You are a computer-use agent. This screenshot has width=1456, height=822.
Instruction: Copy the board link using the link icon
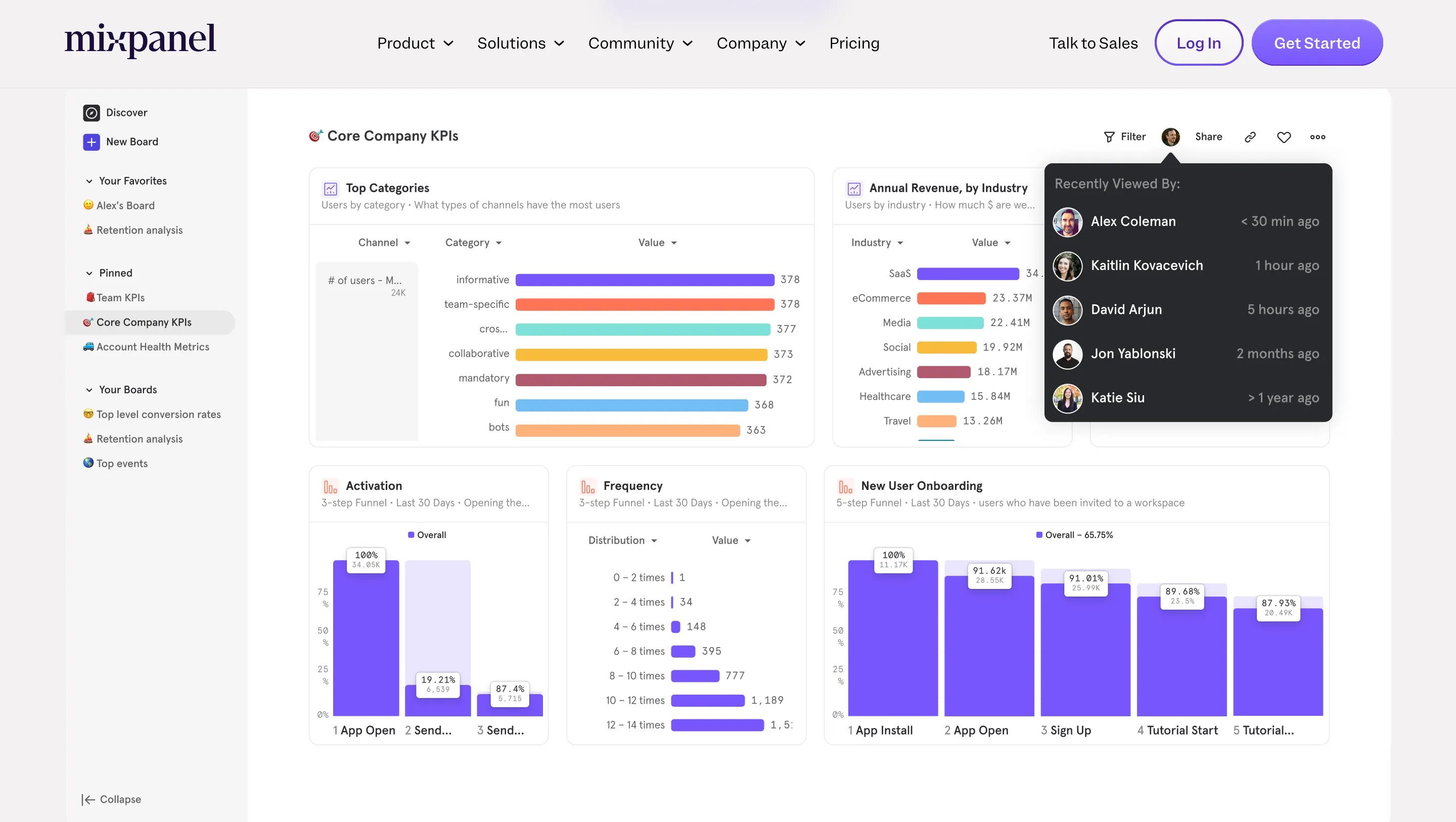[x=1250, y=136]
